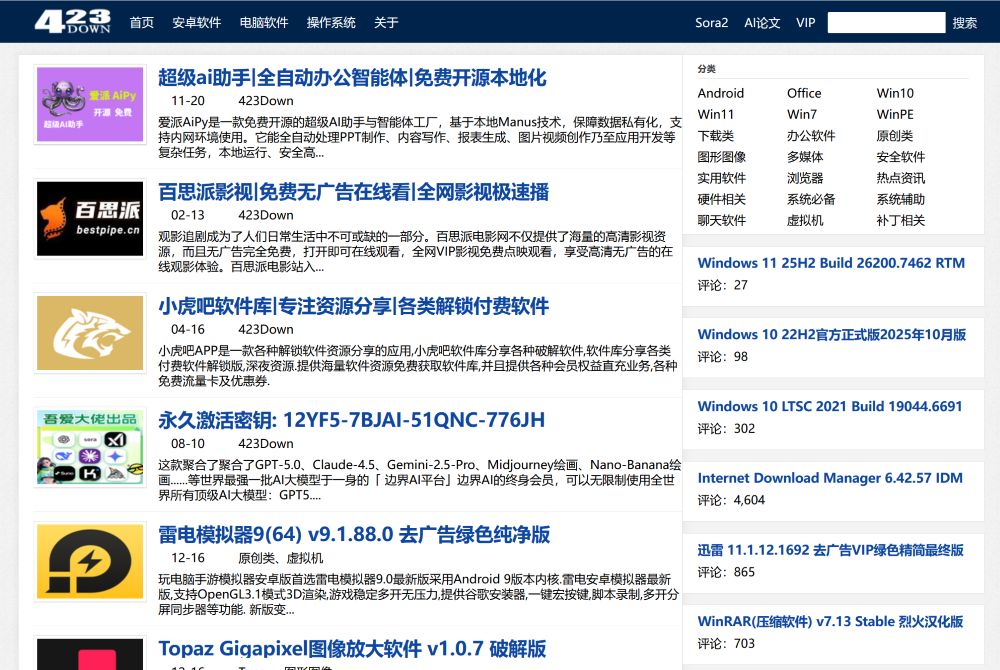
Task: Open the AiPy octopus thumbnail image
Action: (90, 105)
